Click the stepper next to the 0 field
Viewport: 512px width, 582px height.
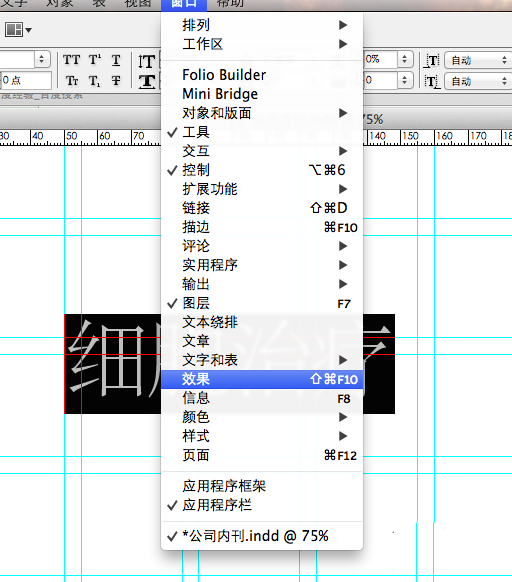tap(405, 80)
